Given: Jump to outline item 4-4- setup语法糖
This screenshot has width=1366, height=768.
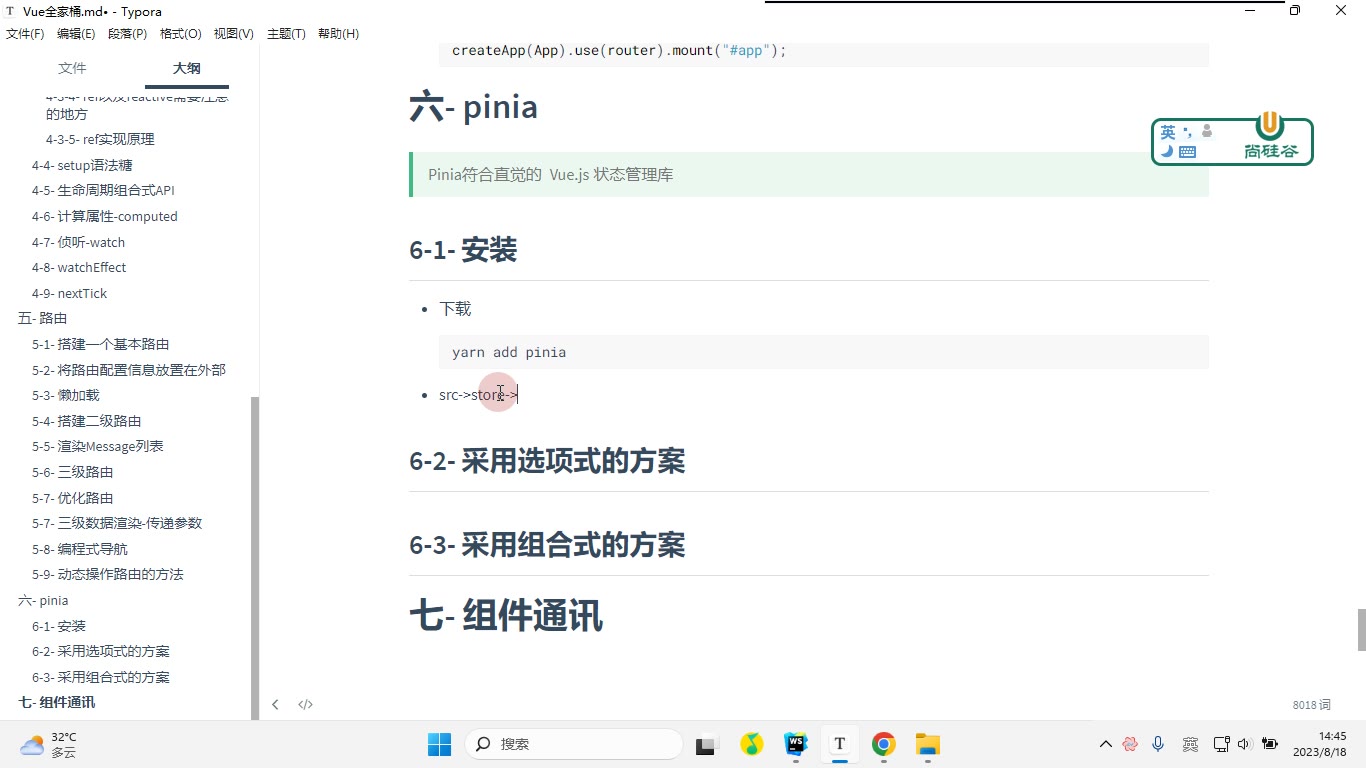Looking at the screenshot, I should pos(82,165).
